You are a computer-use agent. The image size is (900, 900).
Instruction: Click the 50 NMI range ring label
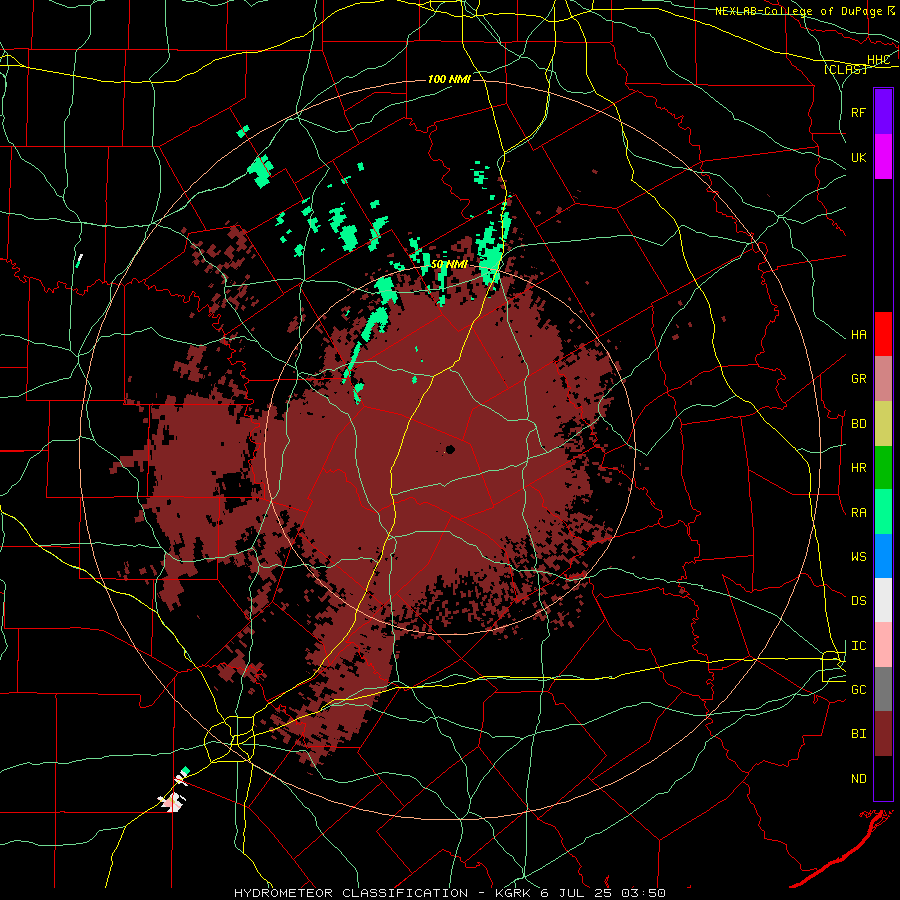click(x=449, y=264)
